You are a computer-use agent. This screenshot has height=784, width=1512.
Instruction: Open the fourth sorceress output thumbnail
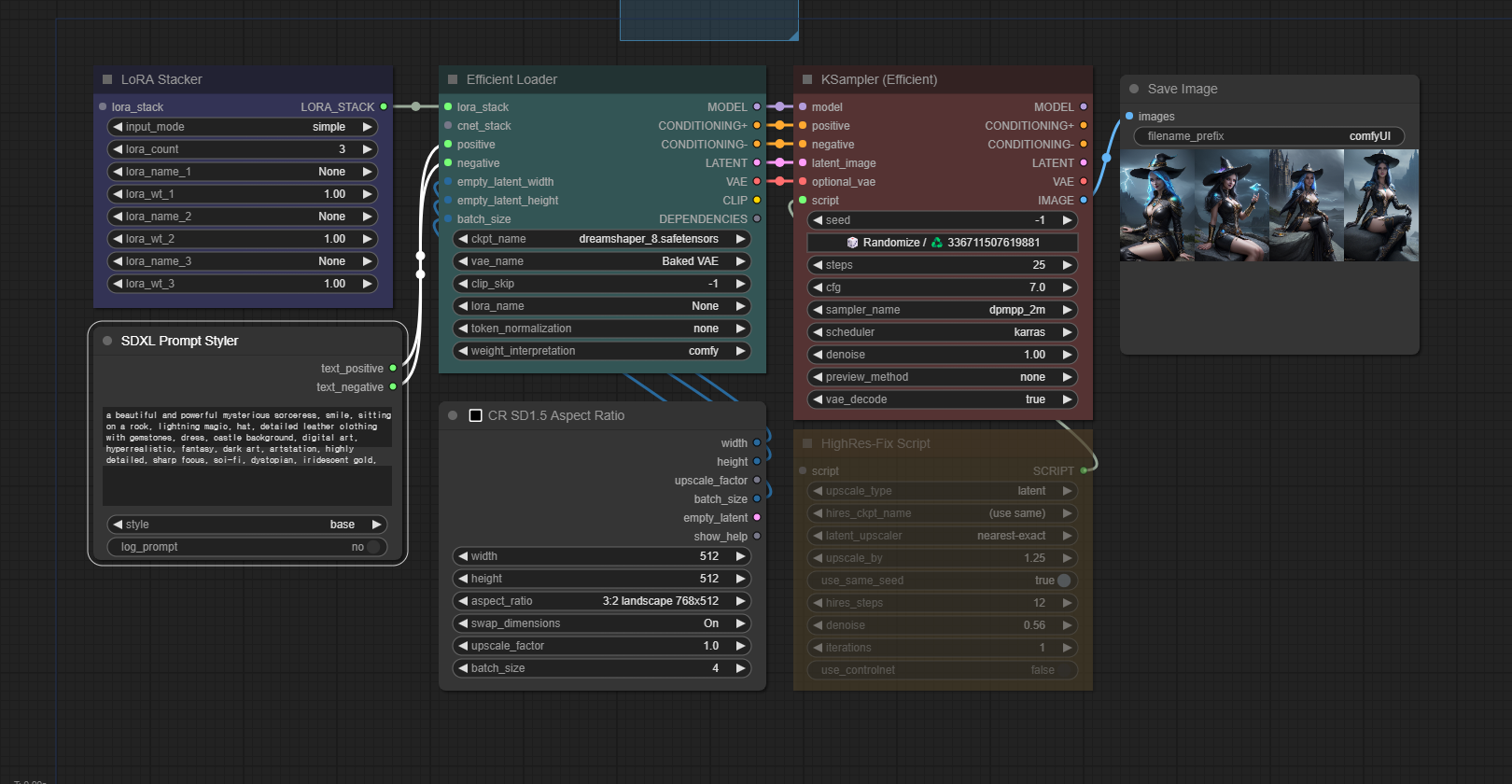1381,205
